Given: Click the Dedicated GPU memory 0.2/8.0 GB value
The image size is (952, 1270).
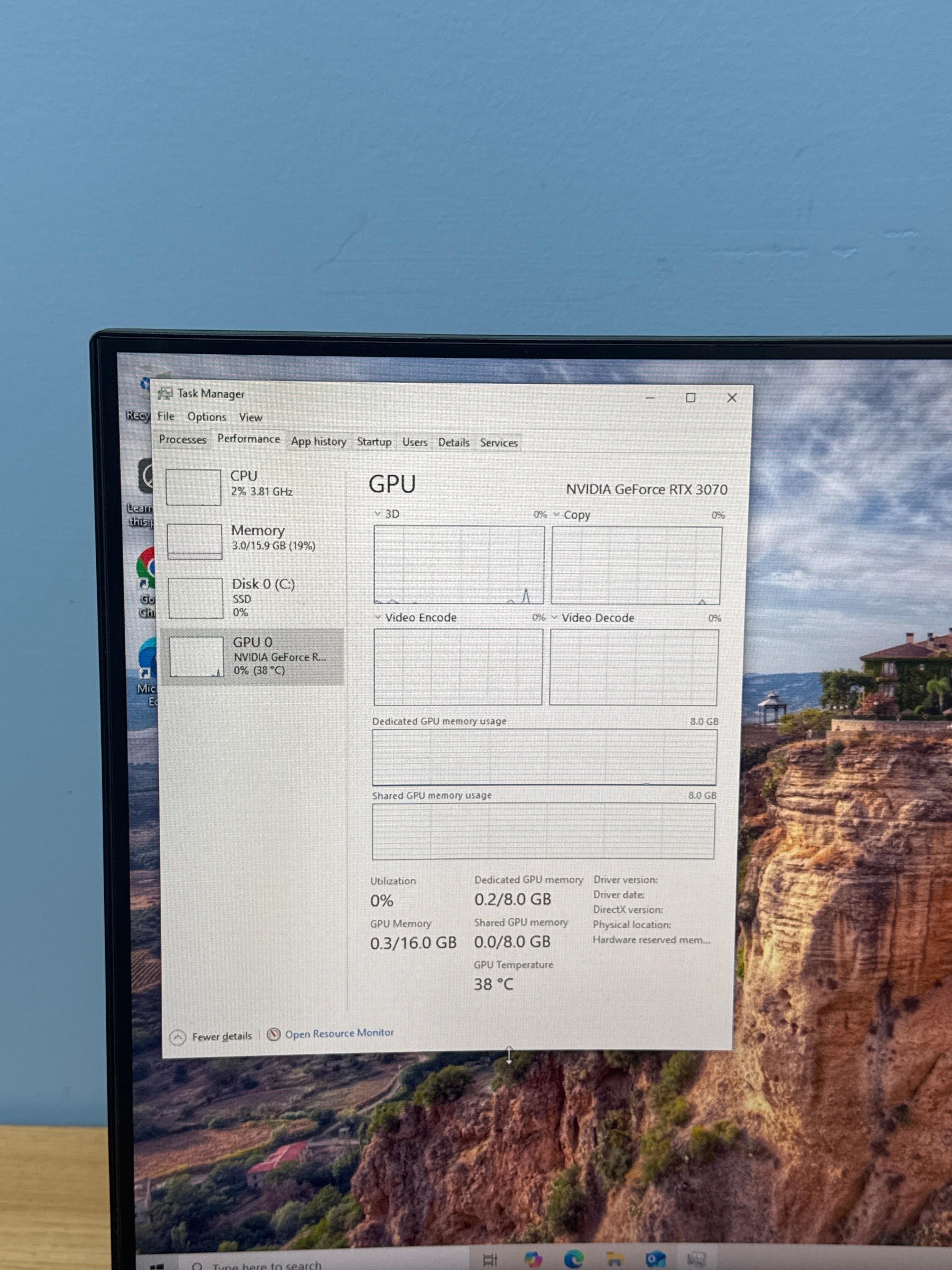Looking at the screenshot, I should click(513, 899).
